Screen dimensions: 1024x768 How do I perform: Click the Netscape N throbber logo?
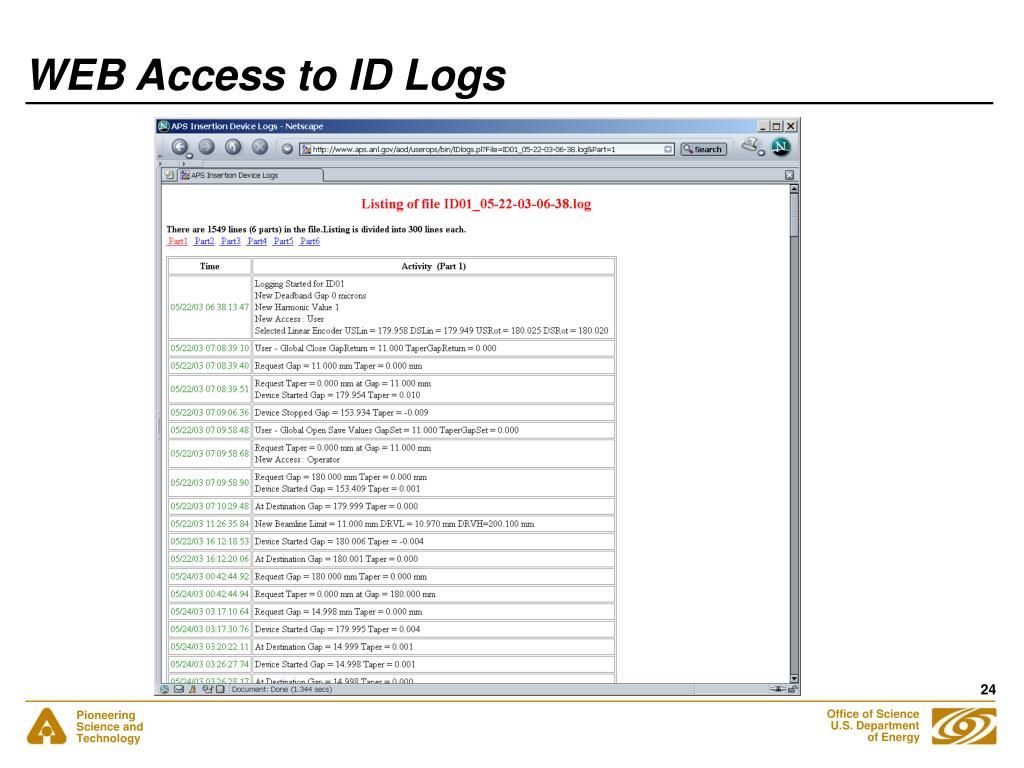pos(780,147)
